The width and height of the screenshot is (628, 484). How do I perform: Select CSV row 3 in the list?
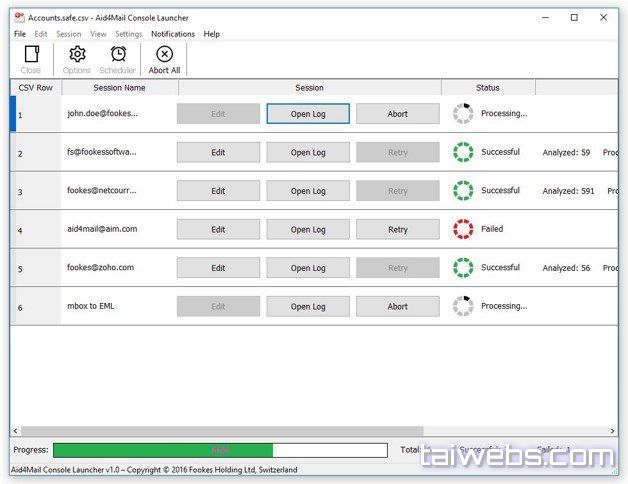(x=35, y=191)
